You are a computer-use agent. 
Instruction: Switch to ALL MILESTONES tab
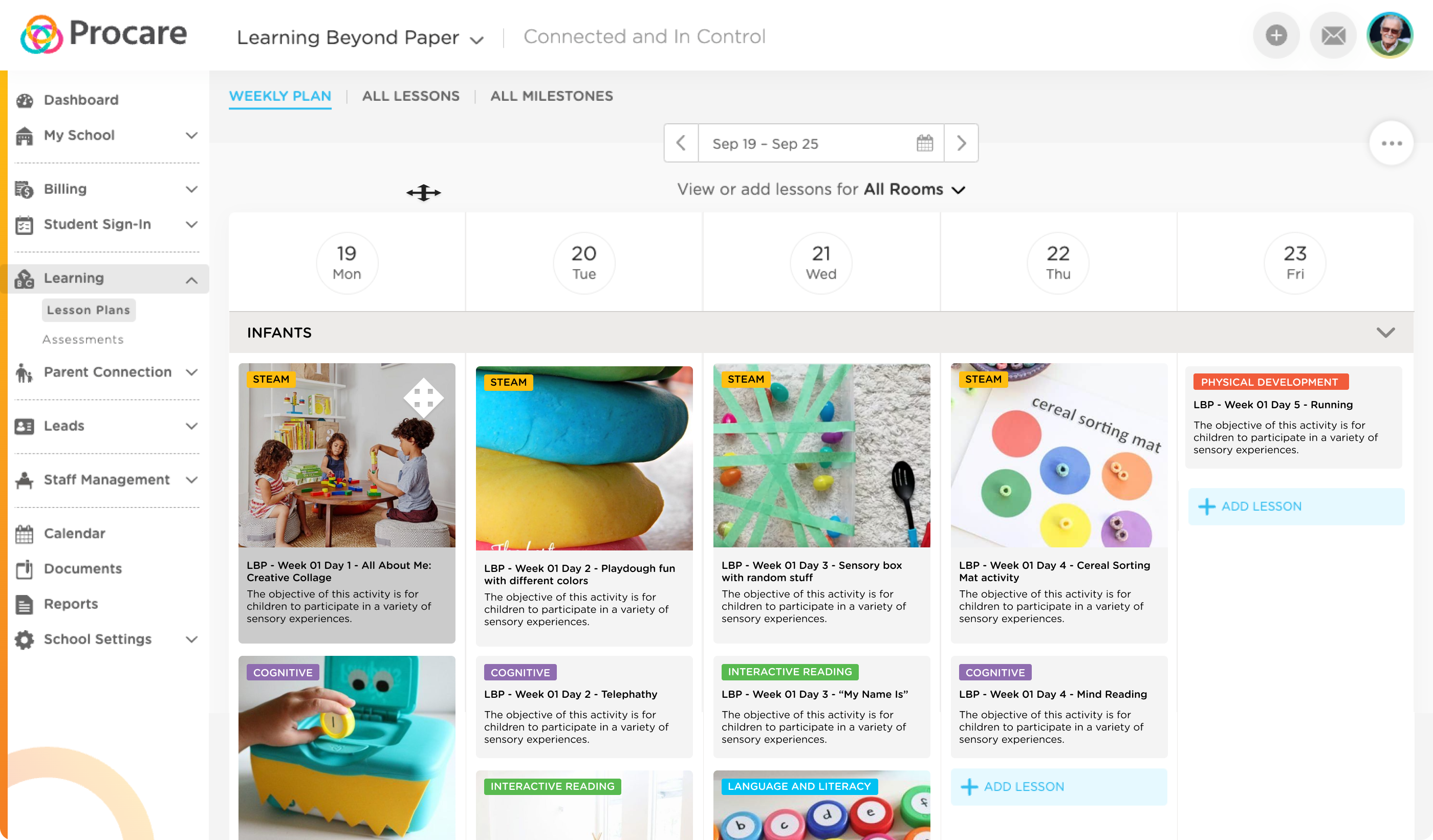(551, 96)
